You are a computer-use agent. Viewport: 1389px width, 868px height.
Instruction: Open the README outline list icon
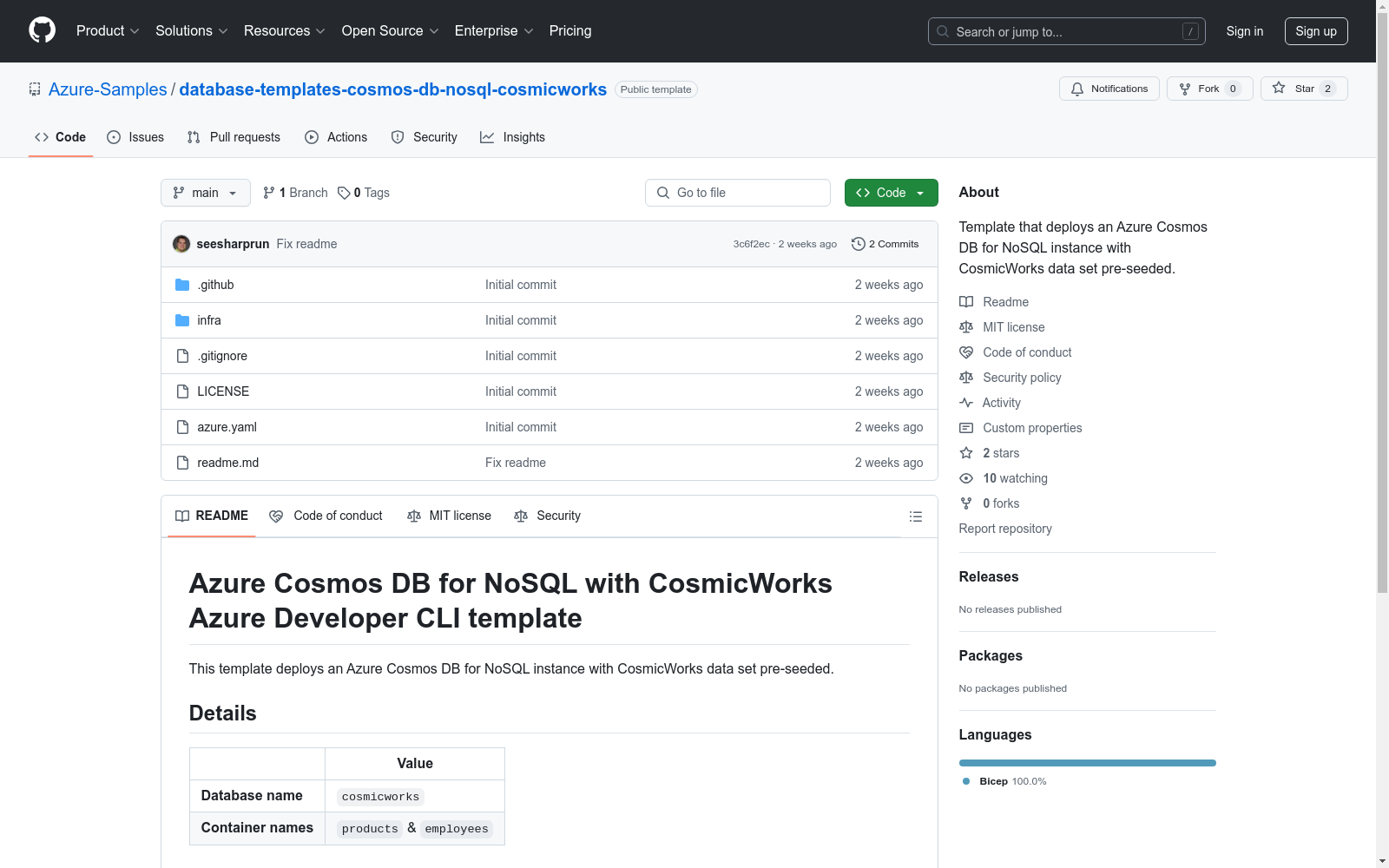(915, 516)
